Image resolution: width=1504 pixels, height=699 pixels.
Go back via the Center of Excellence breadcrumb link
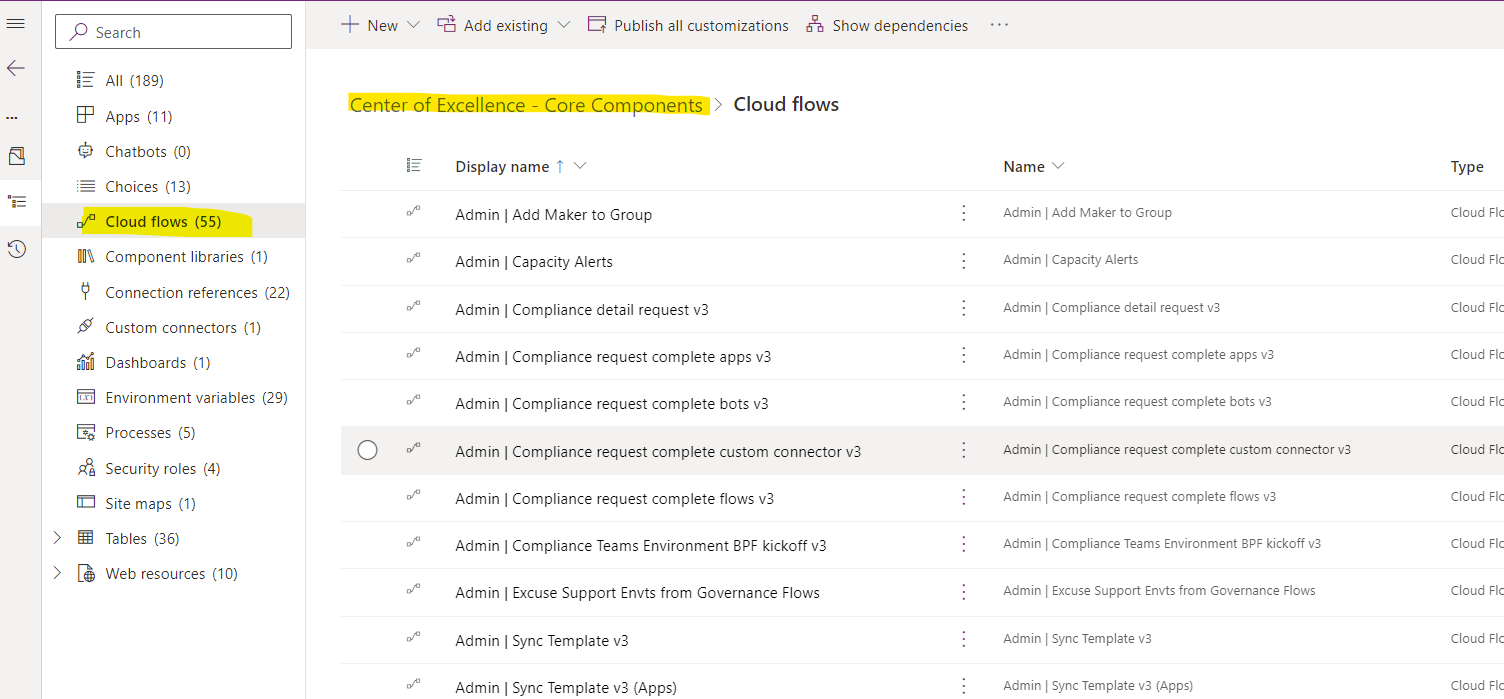527,104
